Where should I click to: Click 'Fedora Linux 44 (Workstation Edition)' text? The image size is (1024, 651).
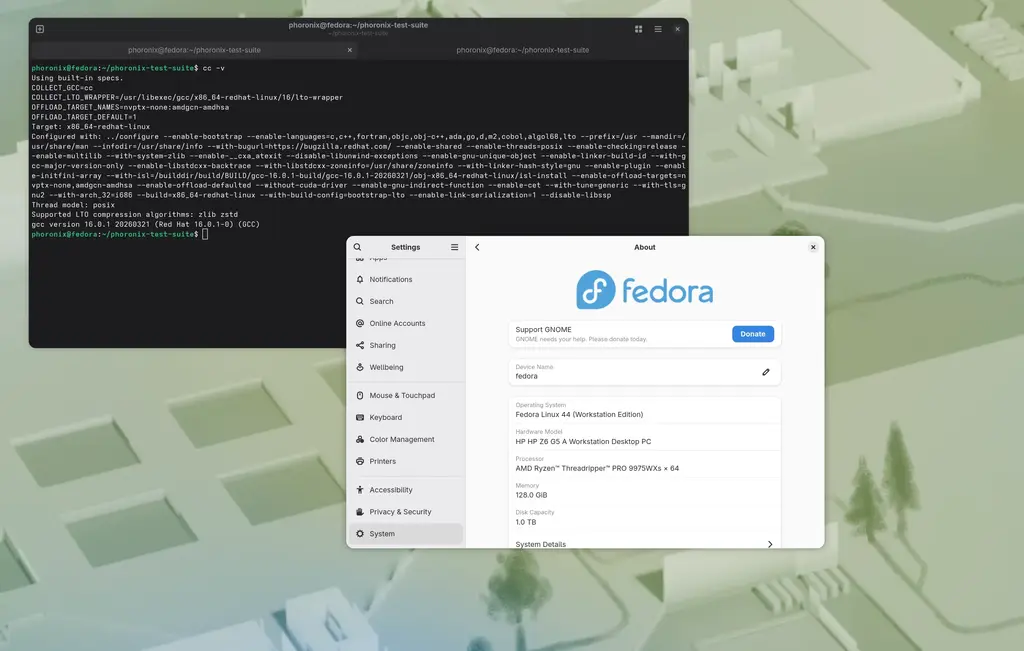click(x=579, y=415)
